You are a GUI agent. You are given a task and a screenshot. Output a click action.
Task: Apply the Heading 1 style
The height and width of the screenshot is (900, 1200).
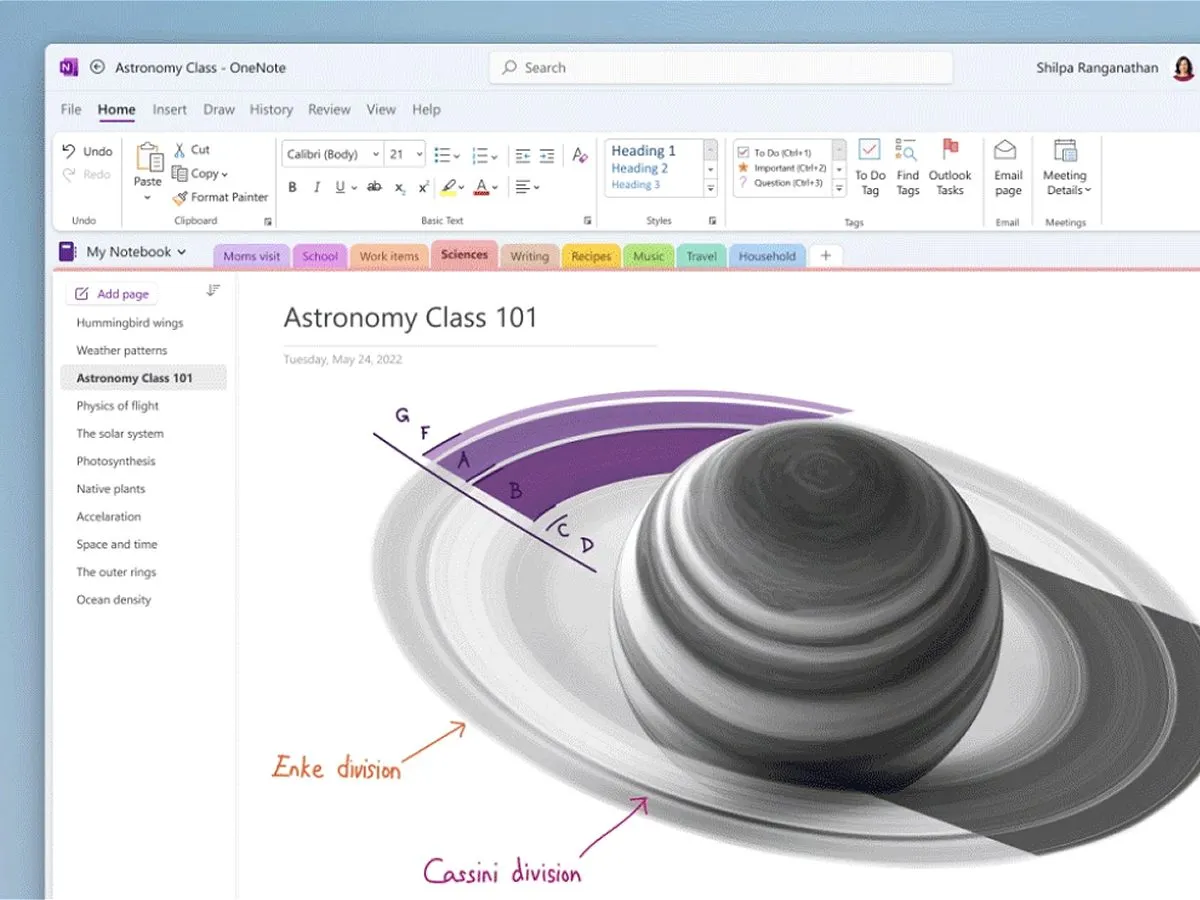[x=644, y=150]
